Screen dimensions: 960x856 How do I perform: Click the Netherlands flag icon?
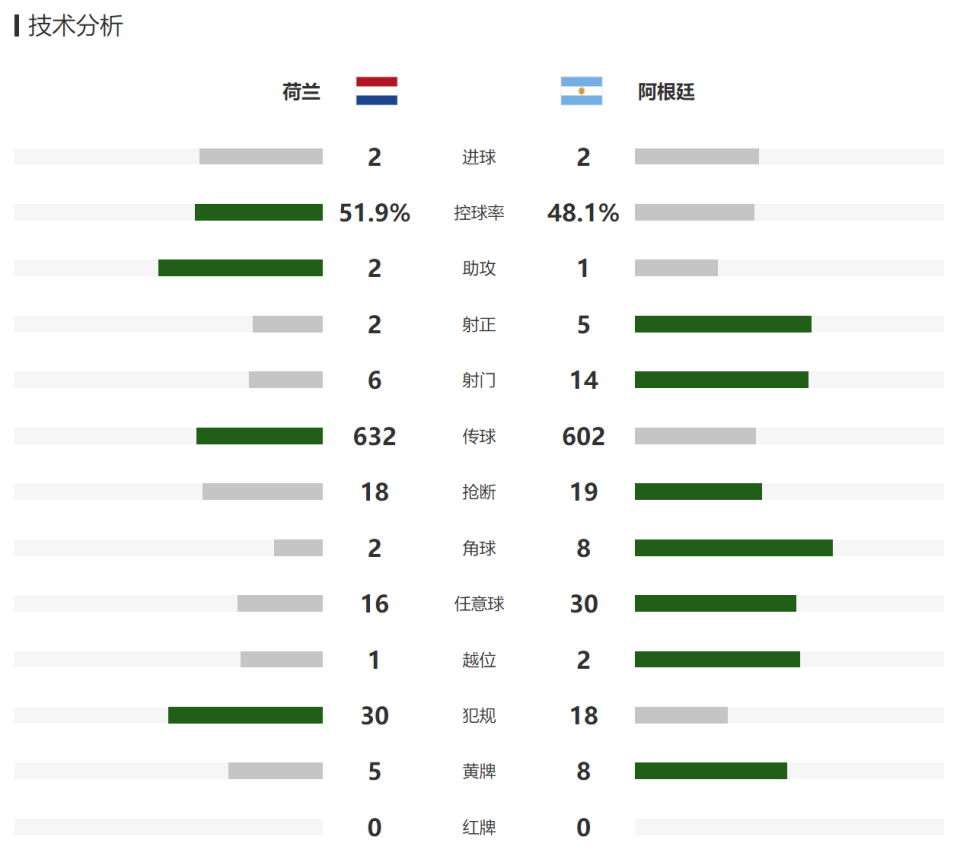[x=377, y=91]
